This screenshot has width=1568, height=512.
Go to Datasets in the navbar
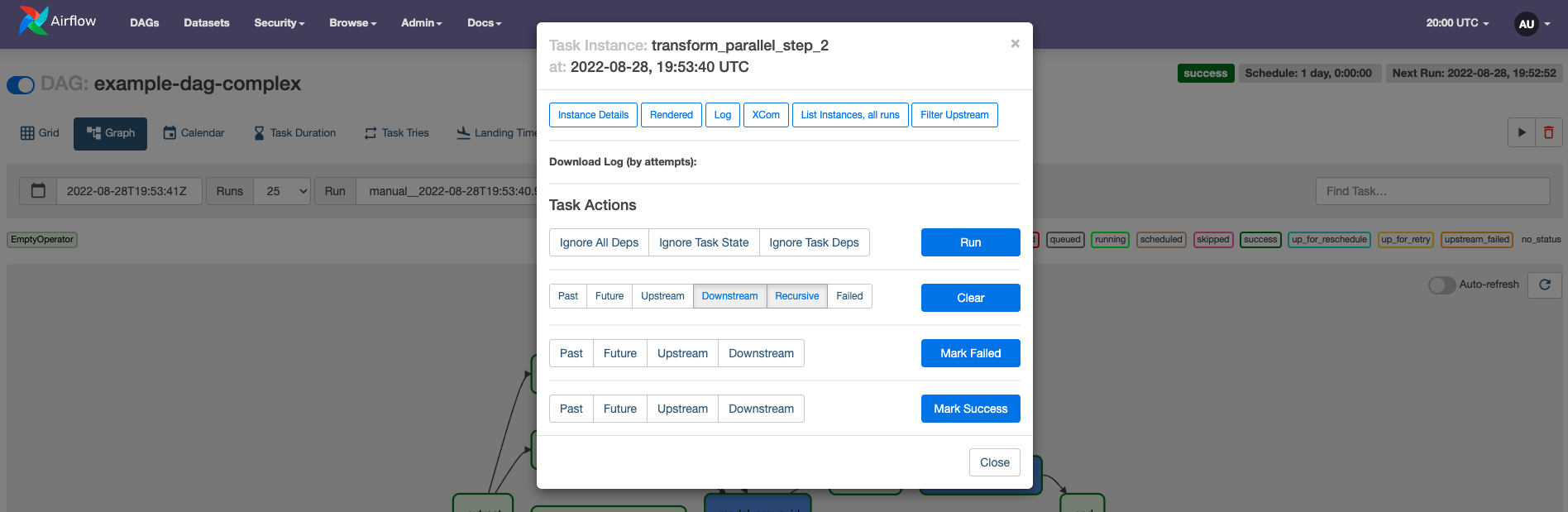(207, 23)
